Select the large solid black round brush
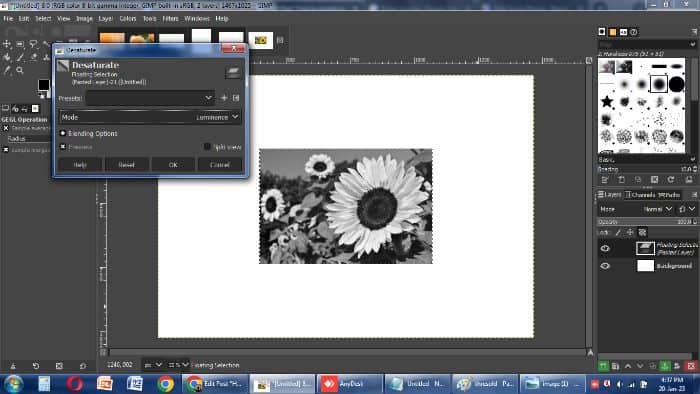Viewport: 700px width, 394px height. click(x=676, y=84)
